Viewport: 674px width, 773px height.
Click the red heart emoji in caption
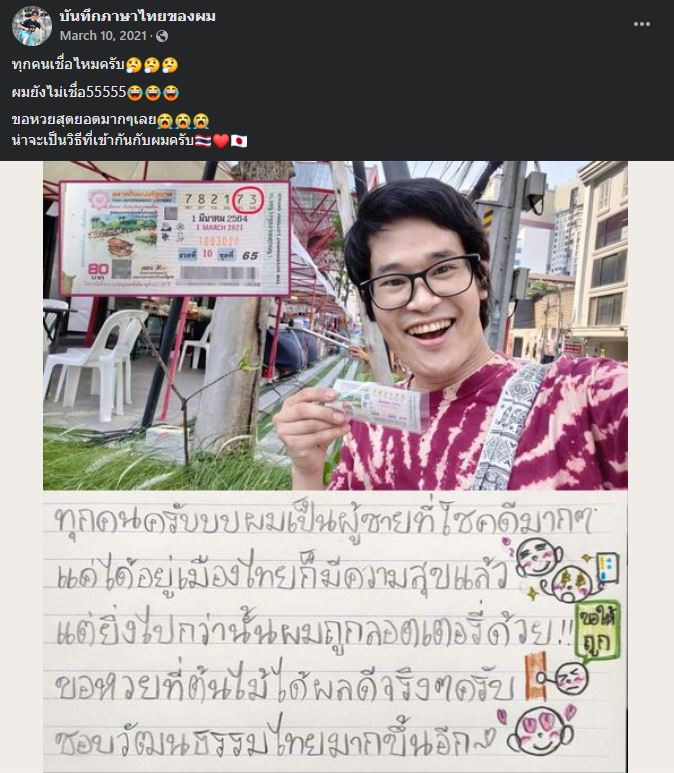221,141
